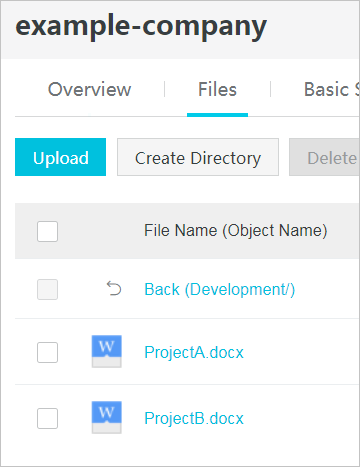Viewport: 360px width, 467px height.
Task: Click the back arrow icon beside Back (Development/)
Action: tap(114, 289)
